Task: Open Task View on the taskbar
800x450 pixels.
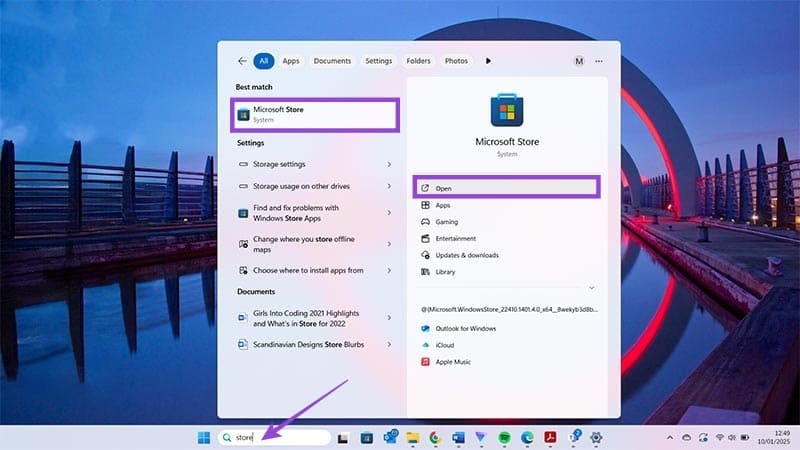Action: coord(343,438)
